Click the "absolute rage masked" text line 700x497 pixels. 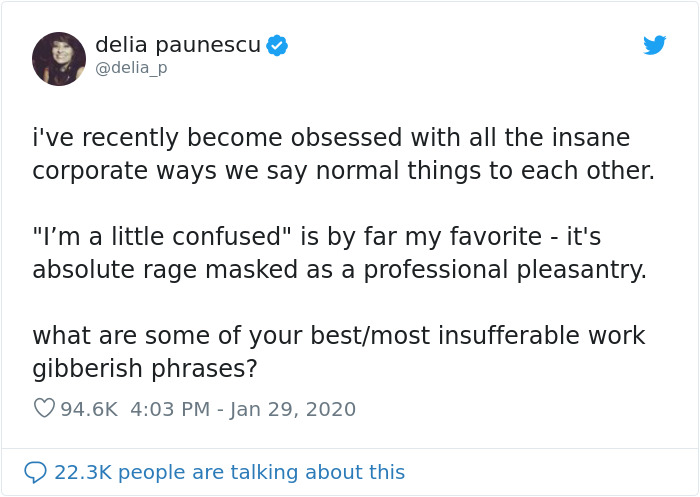[x=340, y=270]
